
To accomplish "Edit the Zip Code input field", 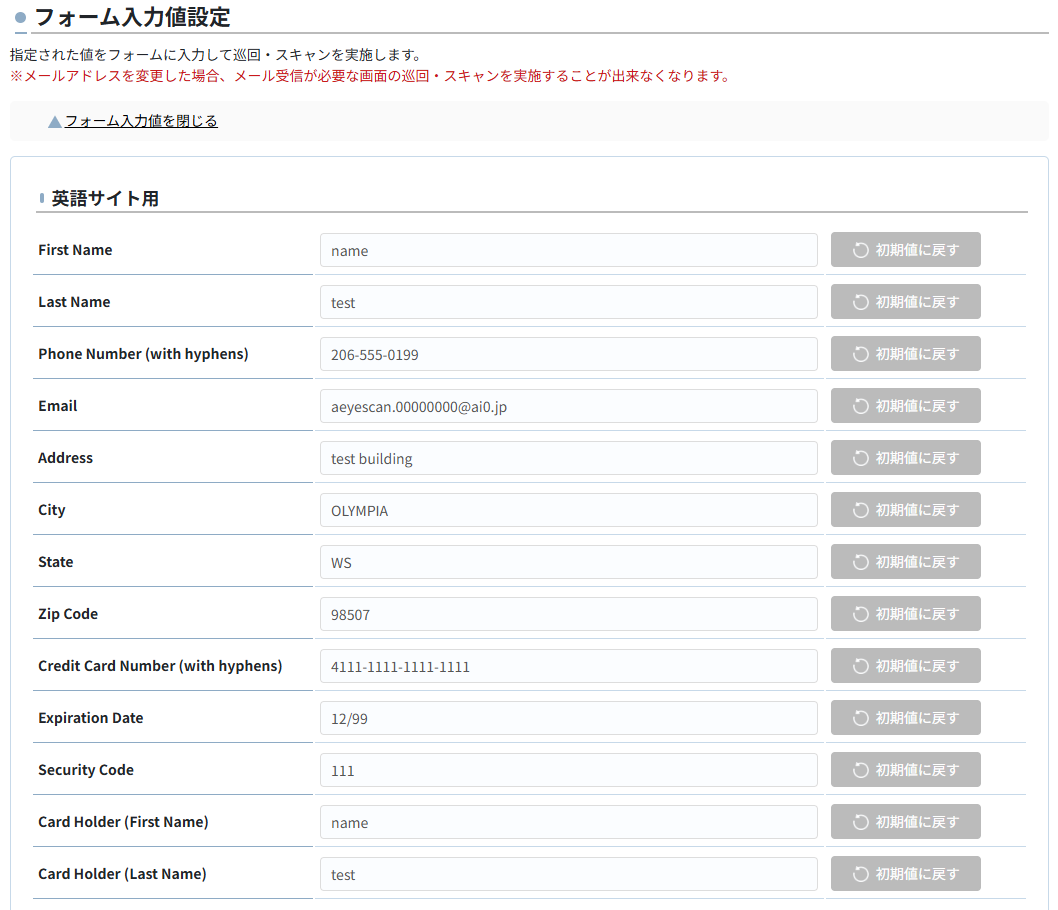I will [568, 614].
